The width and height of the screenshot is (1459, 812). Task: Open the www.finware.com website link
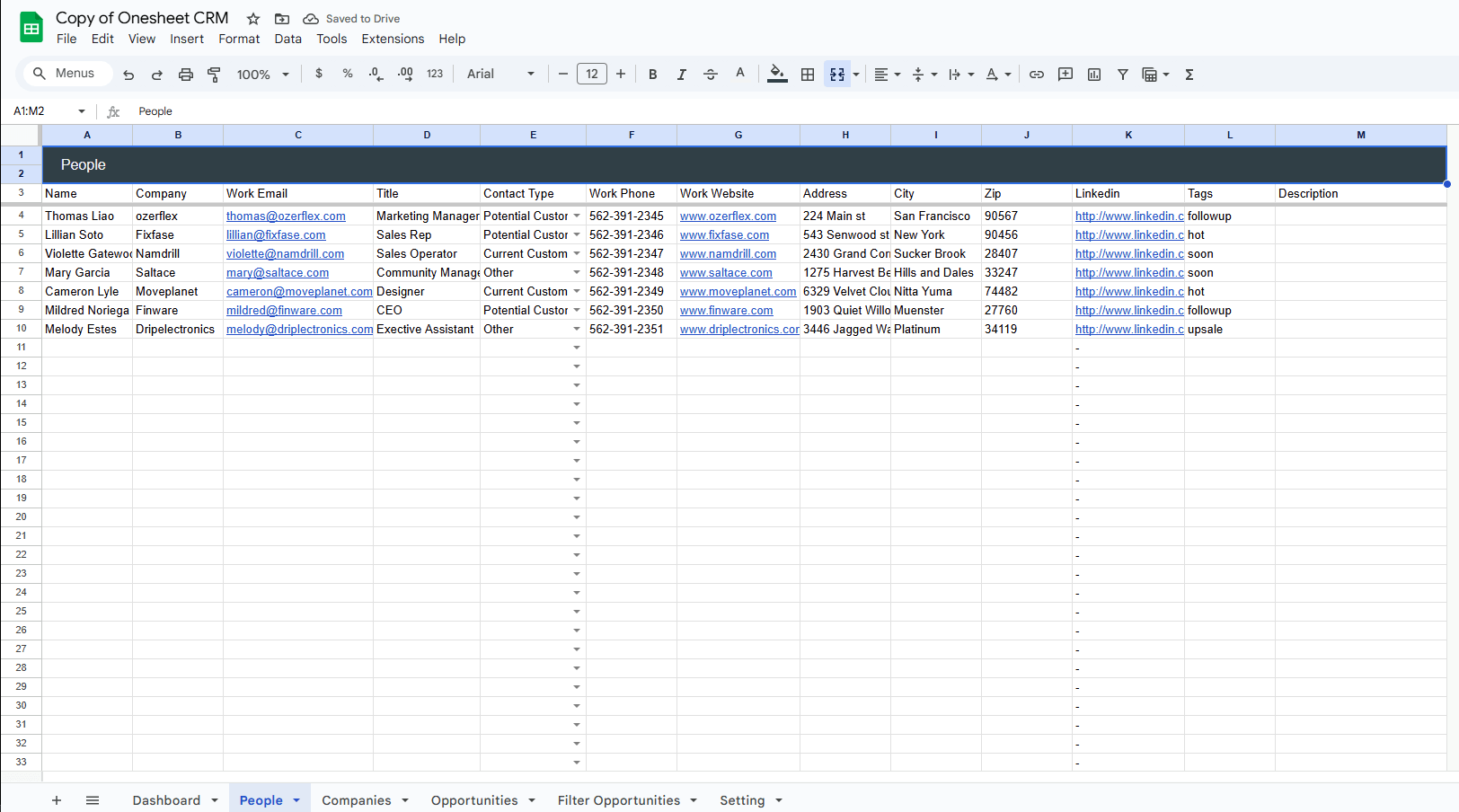(x=726, y=310)
